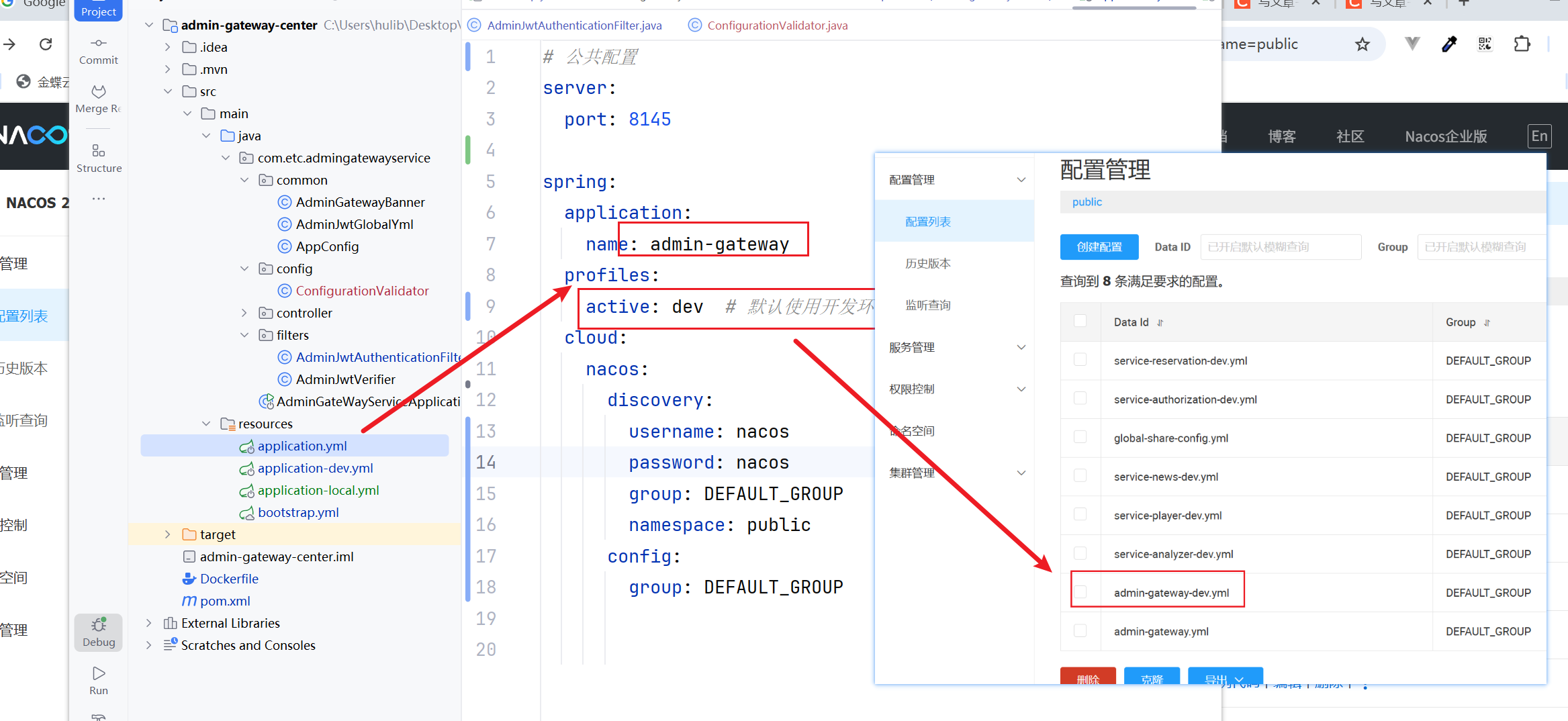Expand External Libraries node
This screenshot has width=1568, height=721.
149,623
